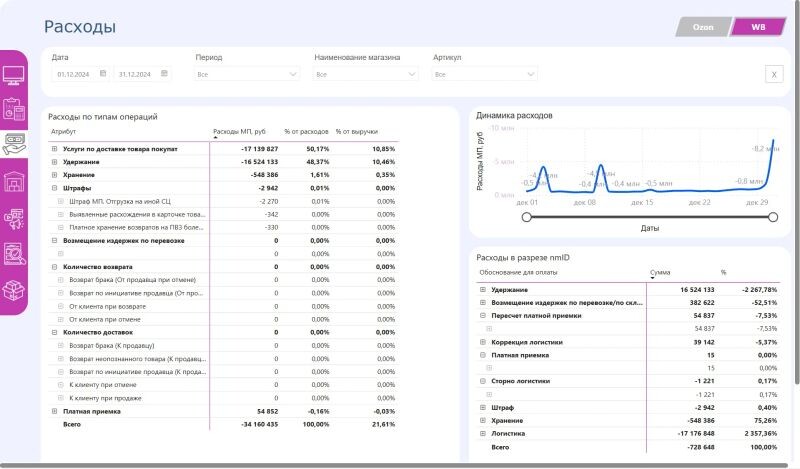Collapse the Штрафы row in expenses table
The width and height of the screenshot is (800, 469).
pyautogui.click(x=54, y=188)
